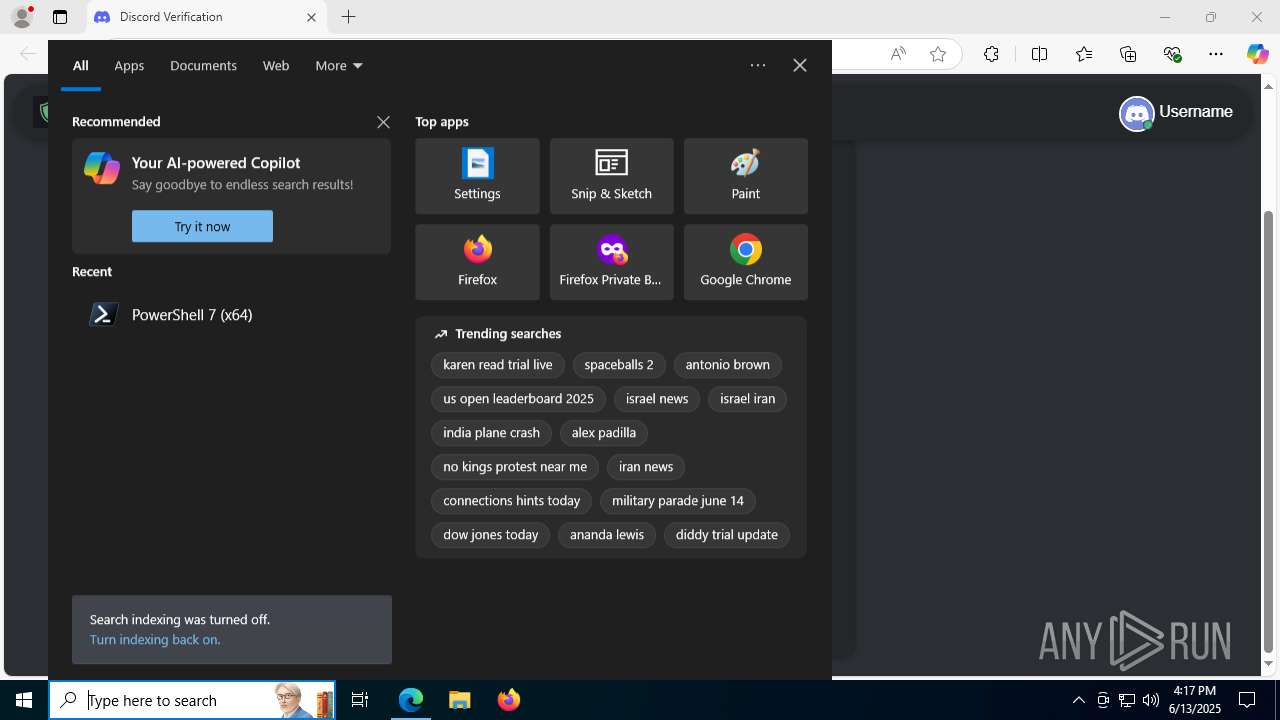The height and width of the screenshot is (720, 1280).
Task: Select the All search filter tab
Action: point(81,66)
